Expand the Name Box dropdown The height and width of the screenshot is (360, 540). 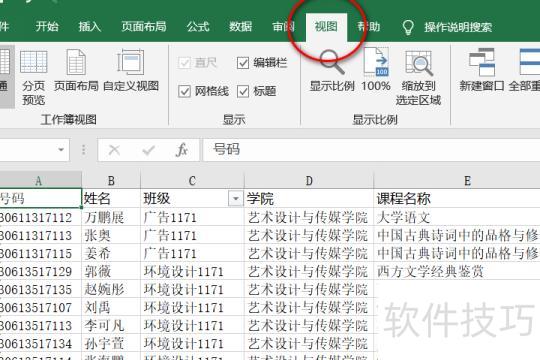tap(61, 150)
